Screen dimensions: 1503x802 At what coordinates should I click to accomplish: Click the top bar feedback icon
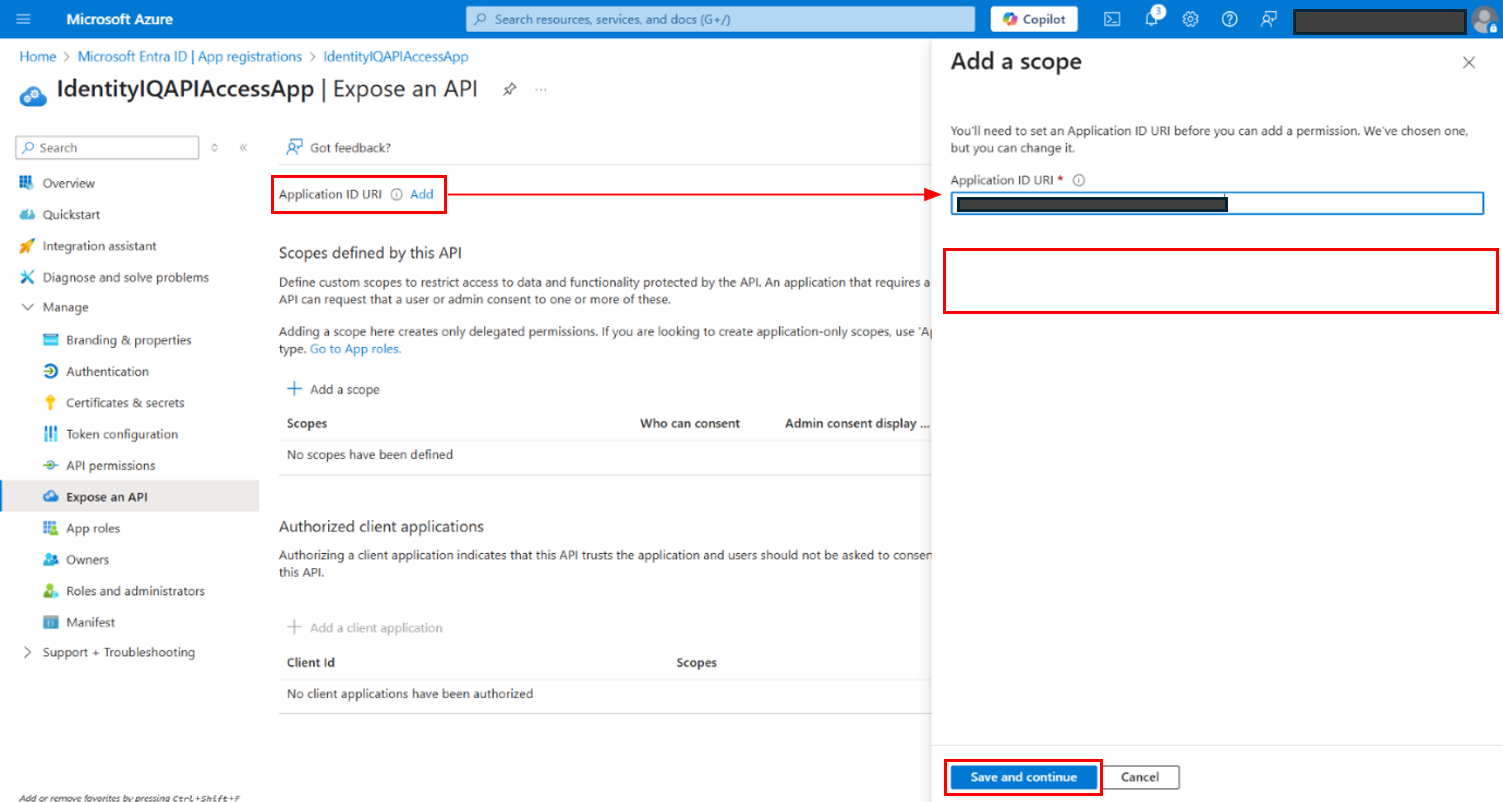click(1269, 19)
